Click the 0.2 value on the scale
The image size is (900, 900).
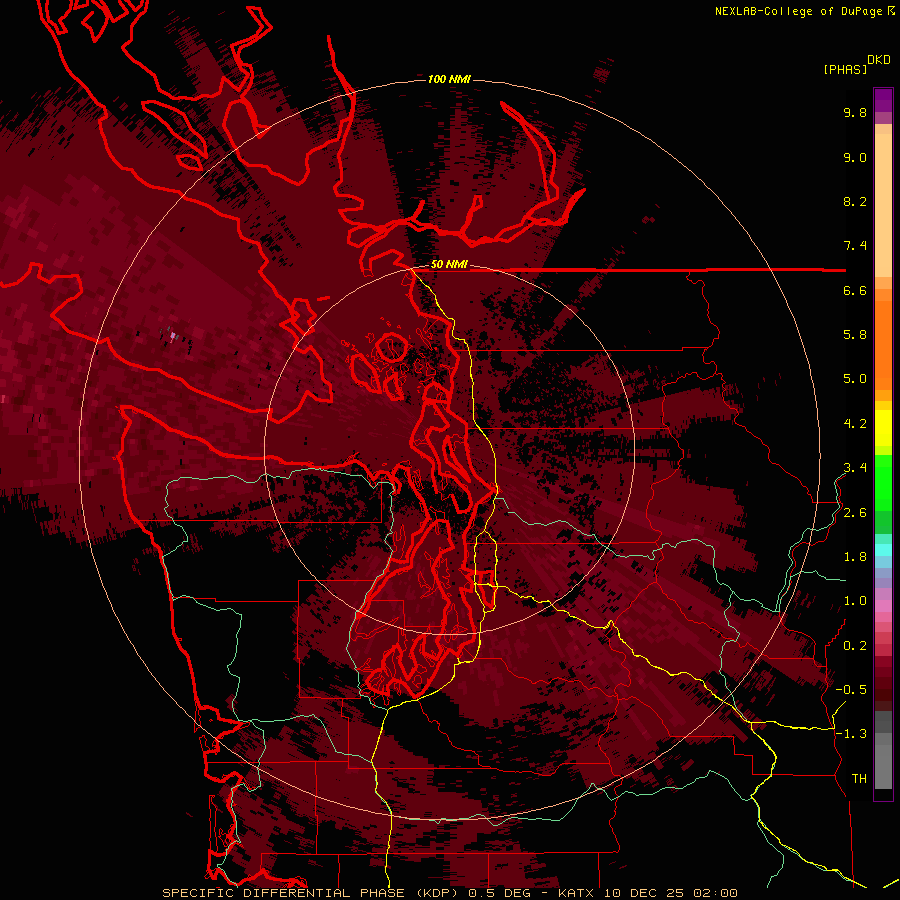click(x=855, y=646)
